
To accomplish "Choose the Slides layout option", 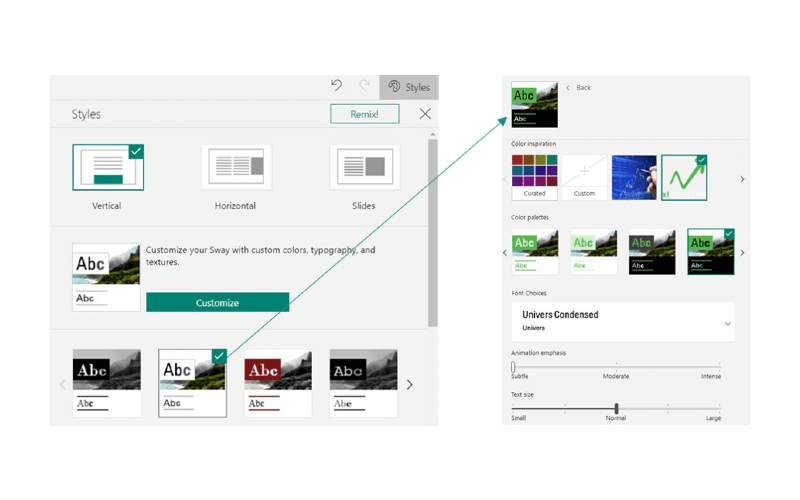I will (364, 167).
